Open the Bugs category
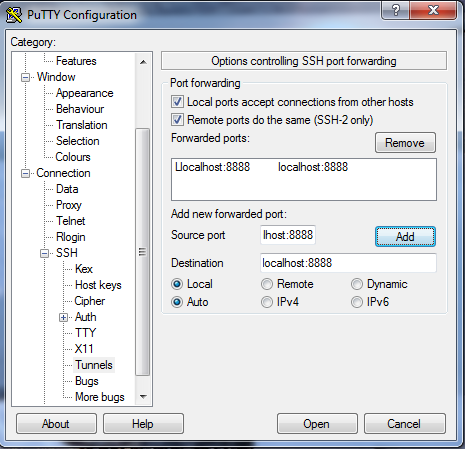Image resolution: width=465 pixels, height=449 pixels. pyautogui.click(x=87, y=381)
